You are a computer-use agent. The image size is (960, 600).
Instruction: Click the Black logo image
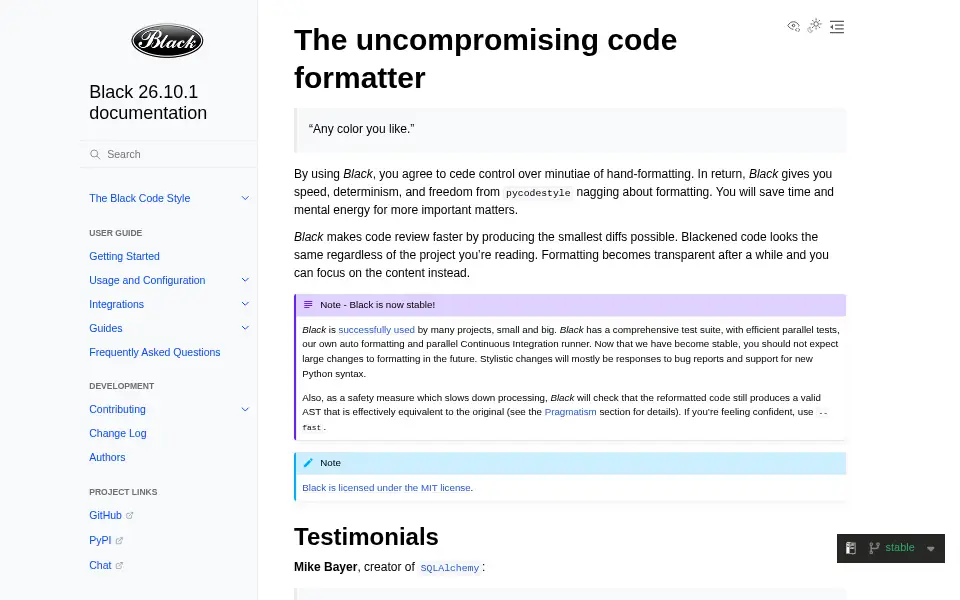pyautogui.click(x=167, y=41)
